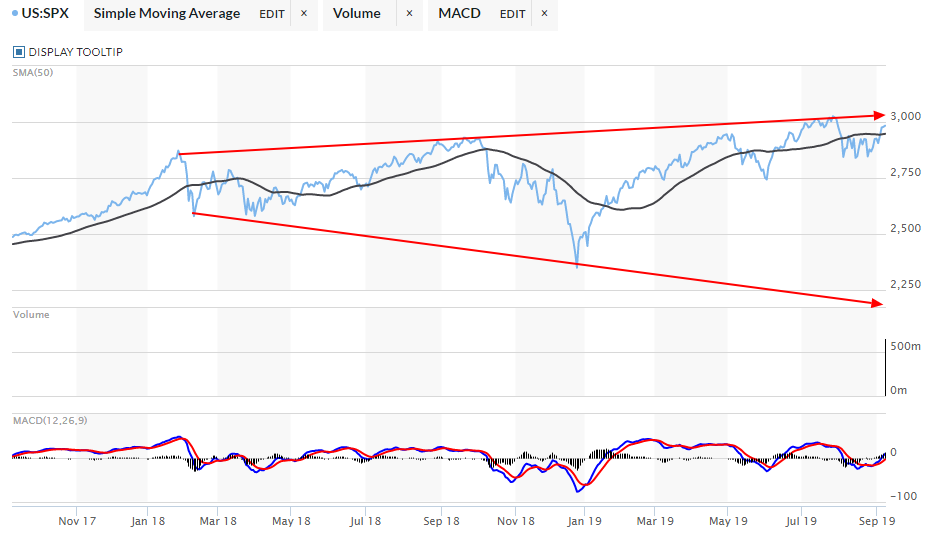Select the MACD indicator tab

tap(459, 14)
